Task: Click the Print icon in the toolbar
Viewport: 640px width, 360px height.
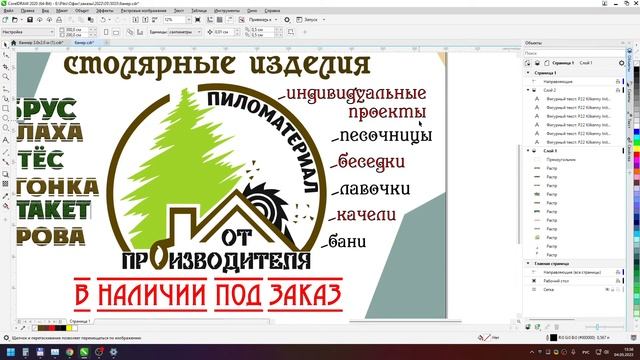Action: 59,20
